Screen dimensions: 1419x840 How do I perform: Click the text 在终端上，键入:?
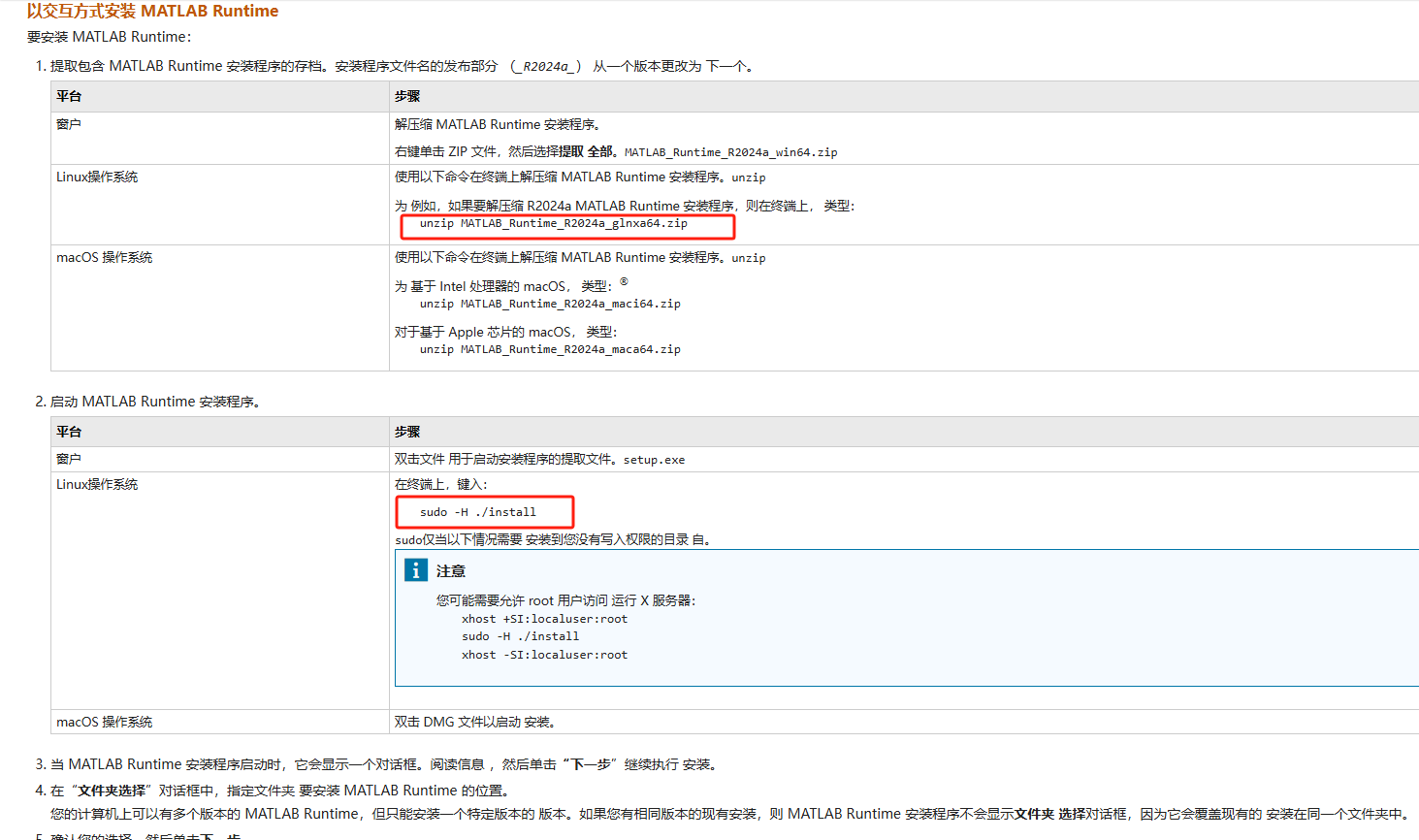[441, 484]
